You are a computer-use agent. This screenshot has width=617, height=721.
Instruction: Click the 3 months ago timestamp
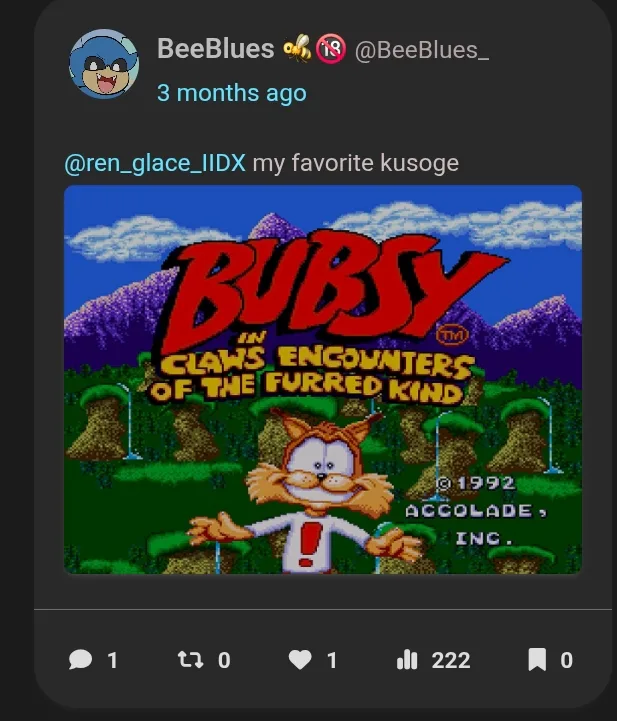pos(232,93)
